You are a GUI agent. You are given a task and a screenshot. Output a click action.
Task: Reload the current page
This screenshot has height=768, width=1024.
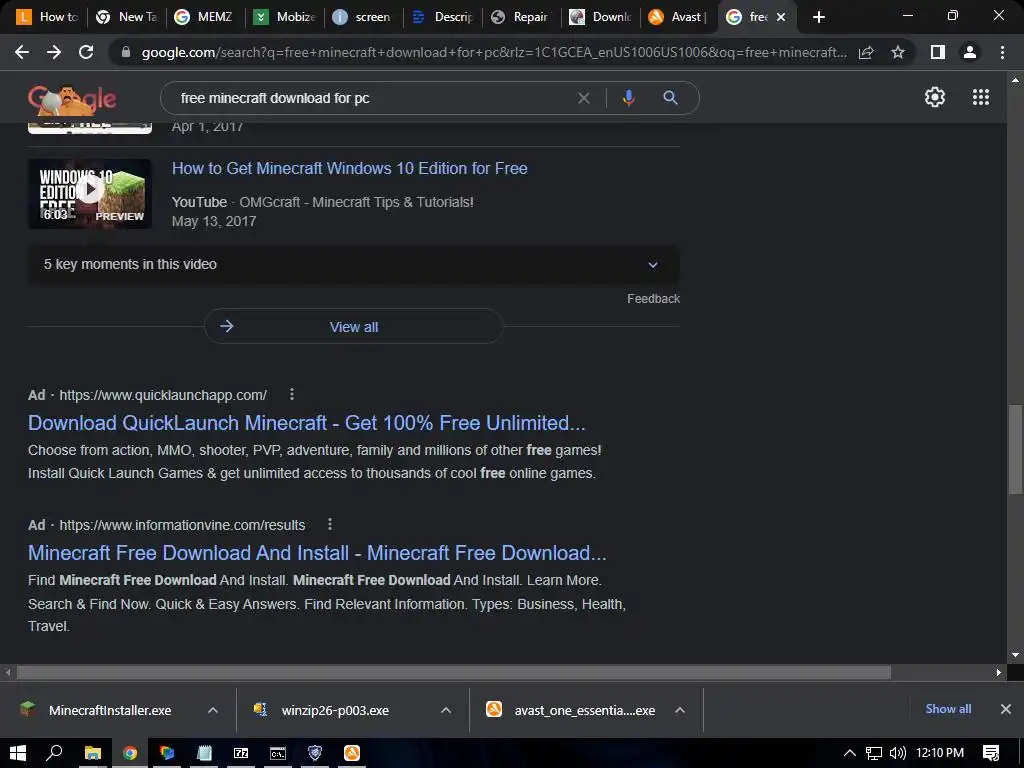(86, 52)
